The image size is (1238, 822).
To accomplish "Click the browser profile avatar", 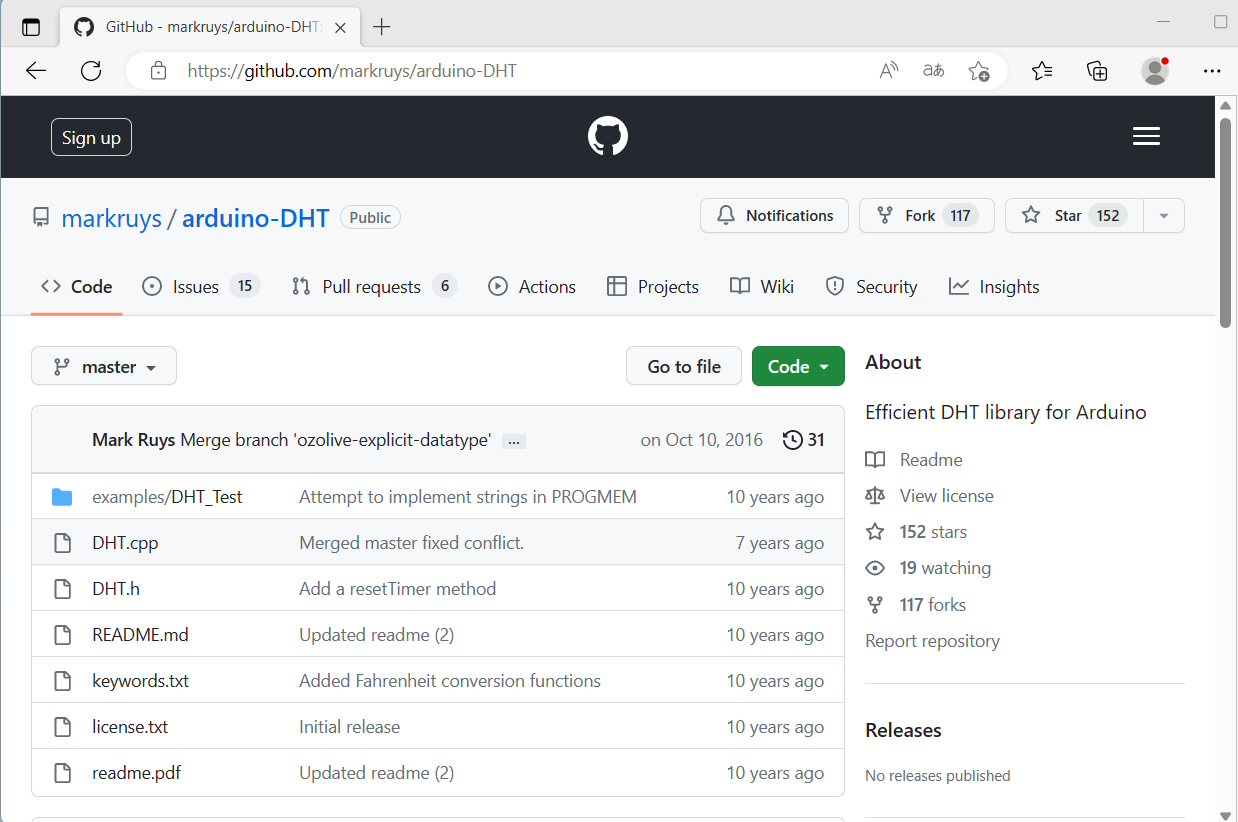I will pyautogui.click(x=1155, y=71).
